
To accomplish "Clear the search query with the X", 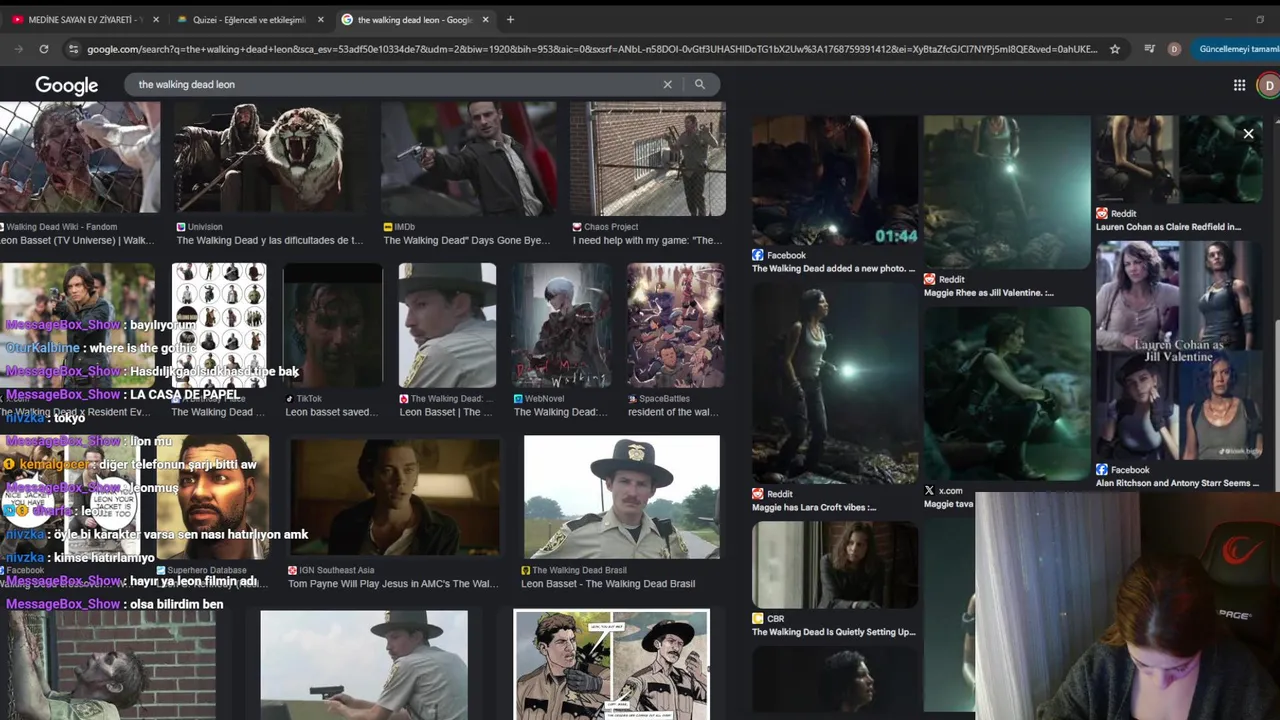I will coord(668,84).
